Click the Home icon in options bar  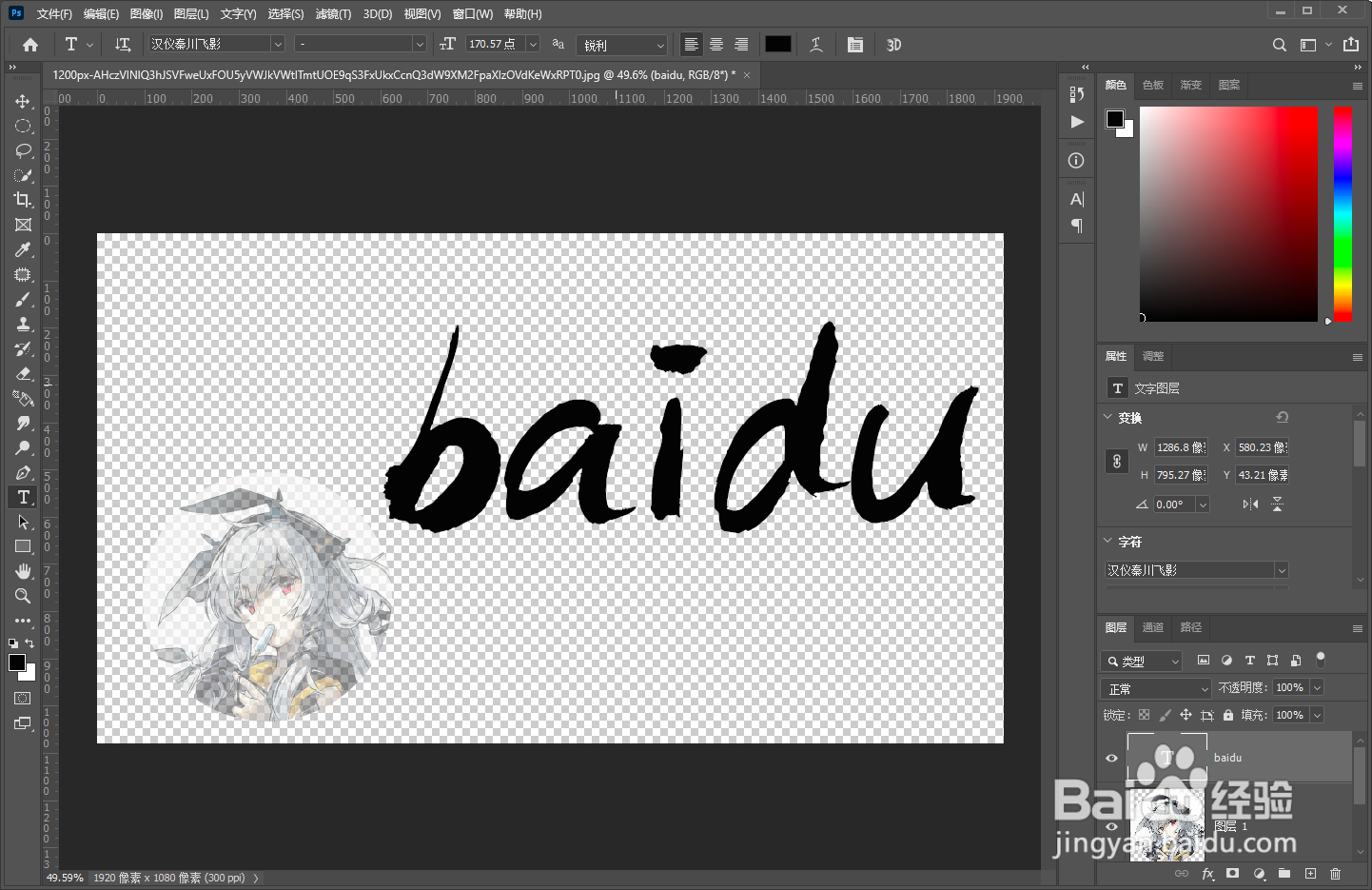[x=30, y=45]
